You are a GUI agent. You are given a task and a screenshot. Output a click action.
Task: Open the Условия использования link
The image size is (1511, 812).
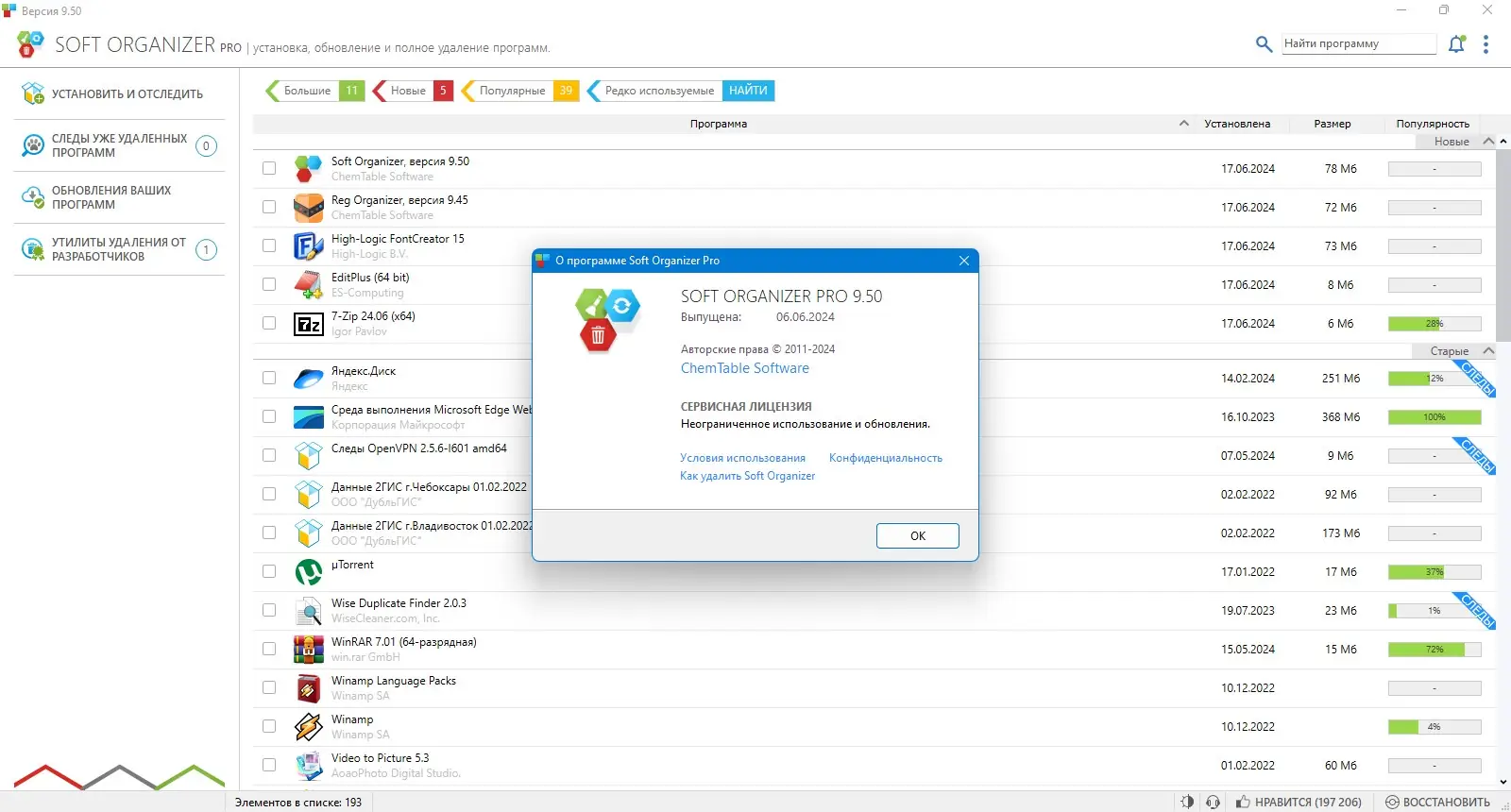[742, 458]
